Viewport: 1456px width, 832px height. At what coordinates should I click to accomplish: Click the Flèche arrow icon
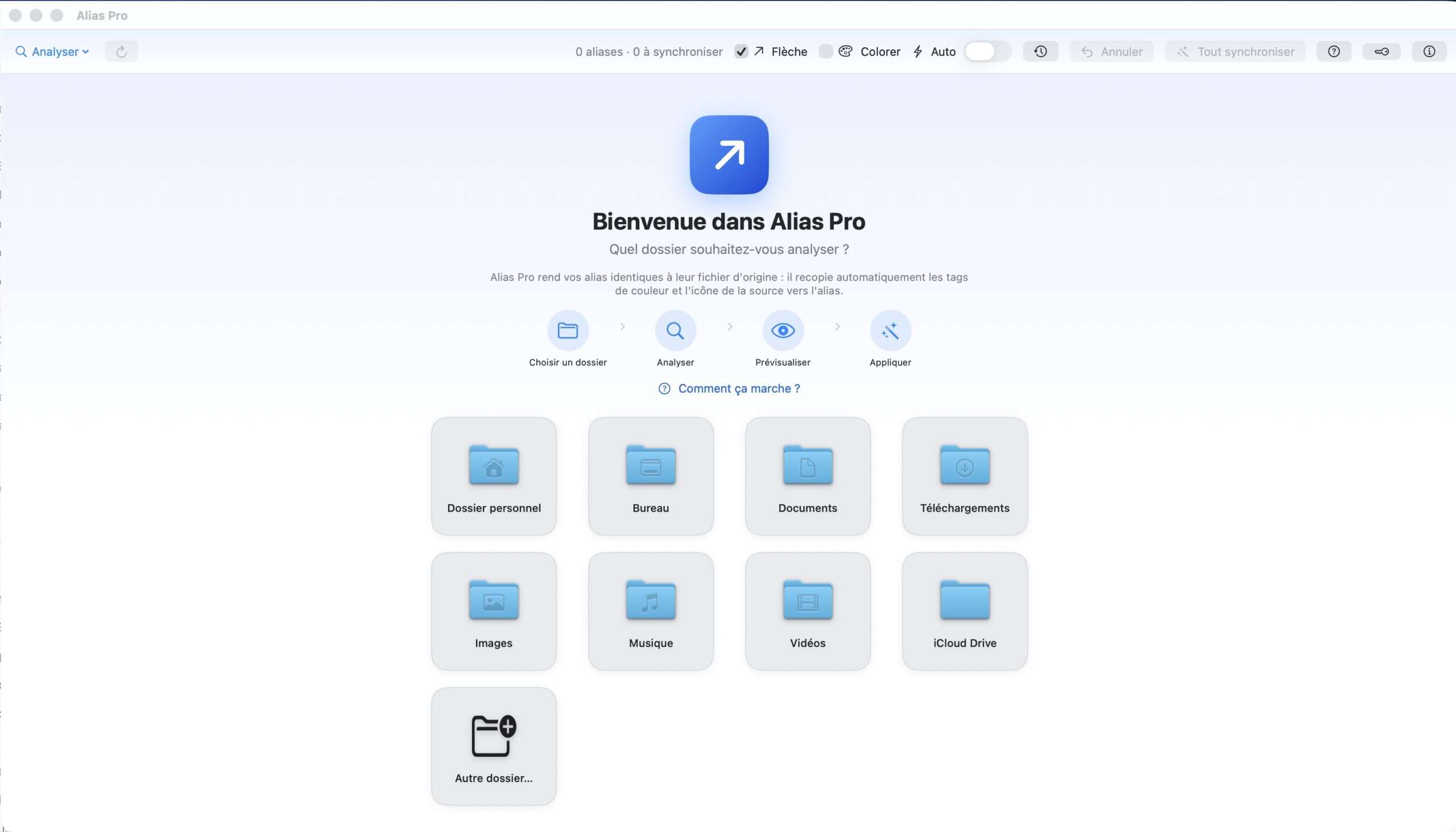pyautogui.click(x=759, y=51)
